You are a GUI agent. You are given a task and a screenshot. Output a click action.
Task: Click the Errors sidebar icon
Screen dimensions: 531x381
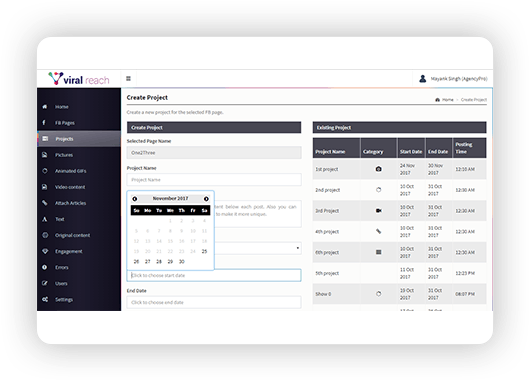tap(45, 267)
